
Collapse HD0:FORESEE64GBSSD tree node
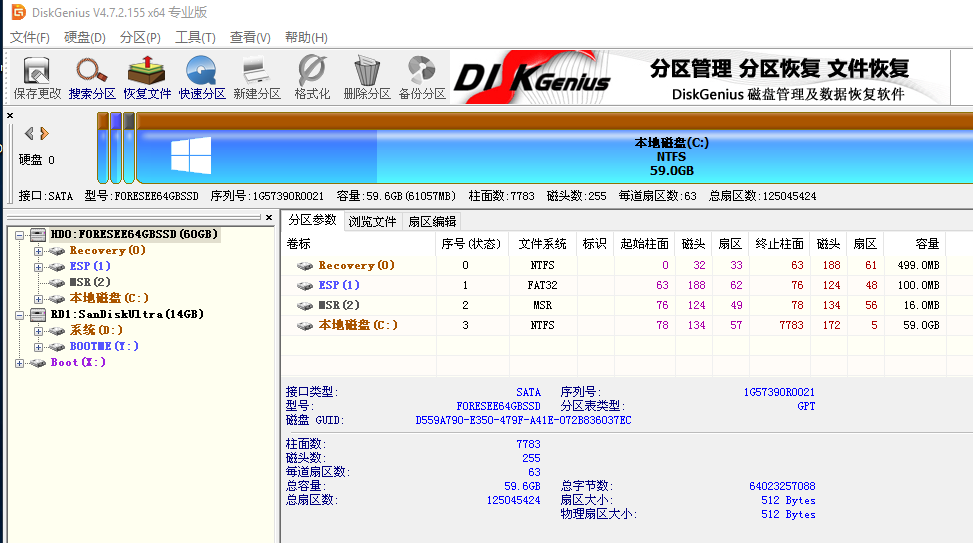[x=20, y=235]
